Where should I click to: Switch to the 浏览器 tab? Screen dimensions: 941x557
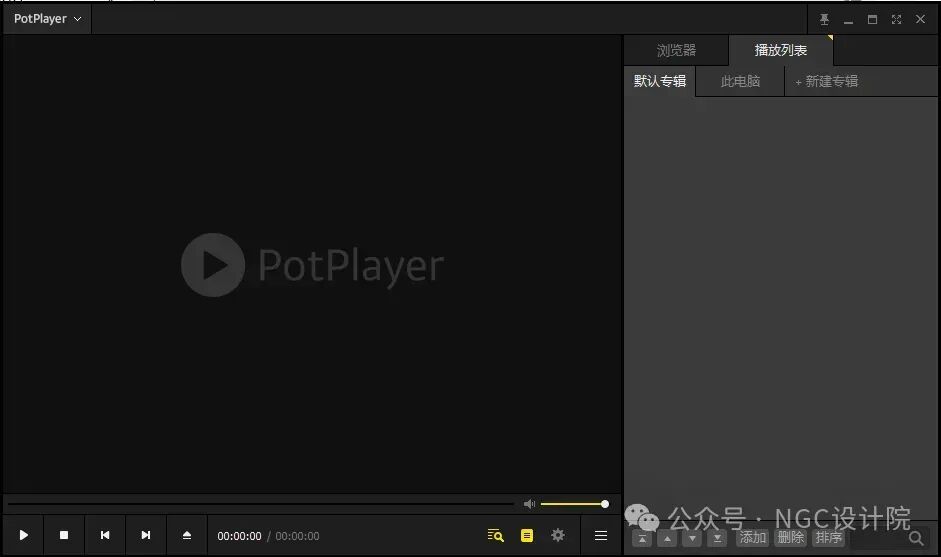676,50
